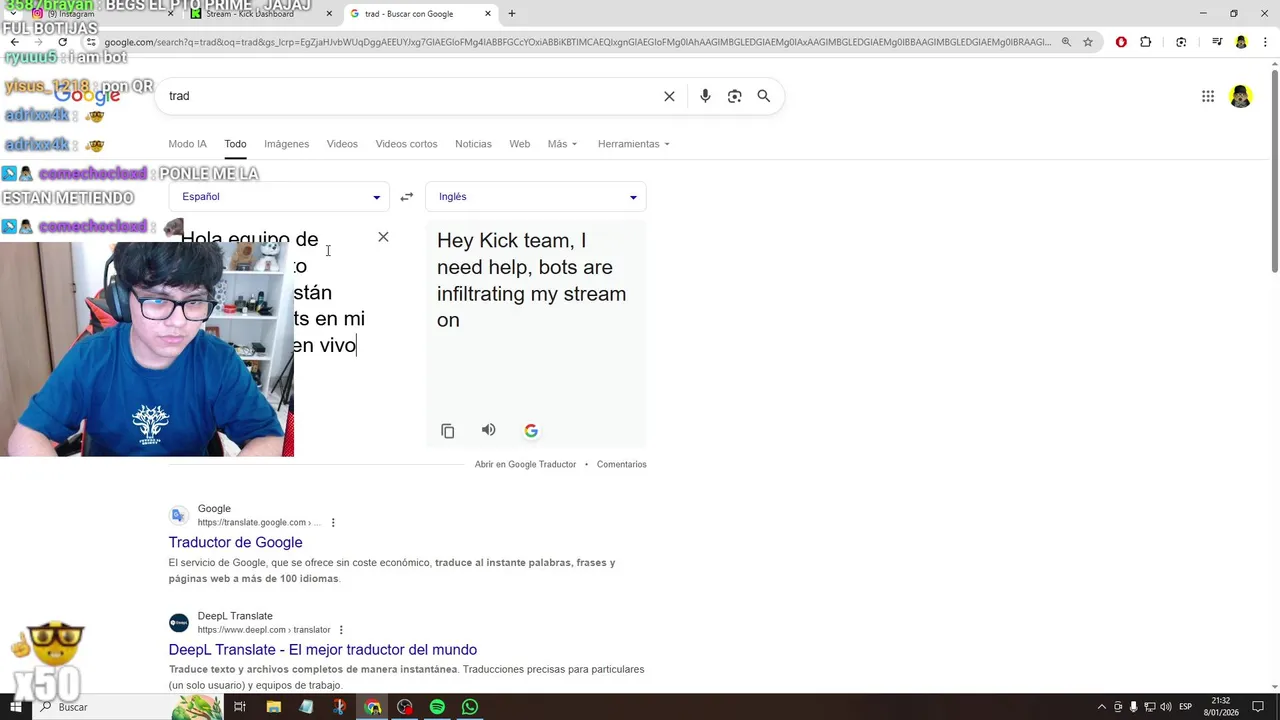Show Imágenes results
This screenshot has width=1280, height=720.
pyautogui.click(x=286, y=144)
